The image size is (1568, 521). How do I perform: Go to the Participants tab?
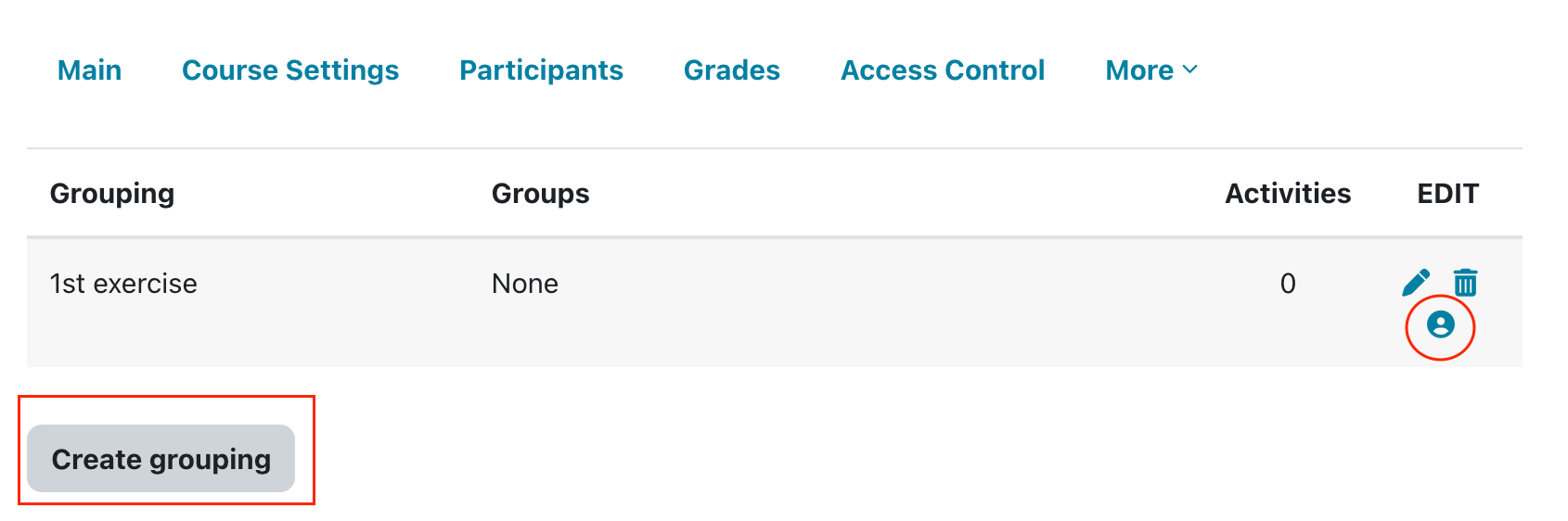pos(541,70)
